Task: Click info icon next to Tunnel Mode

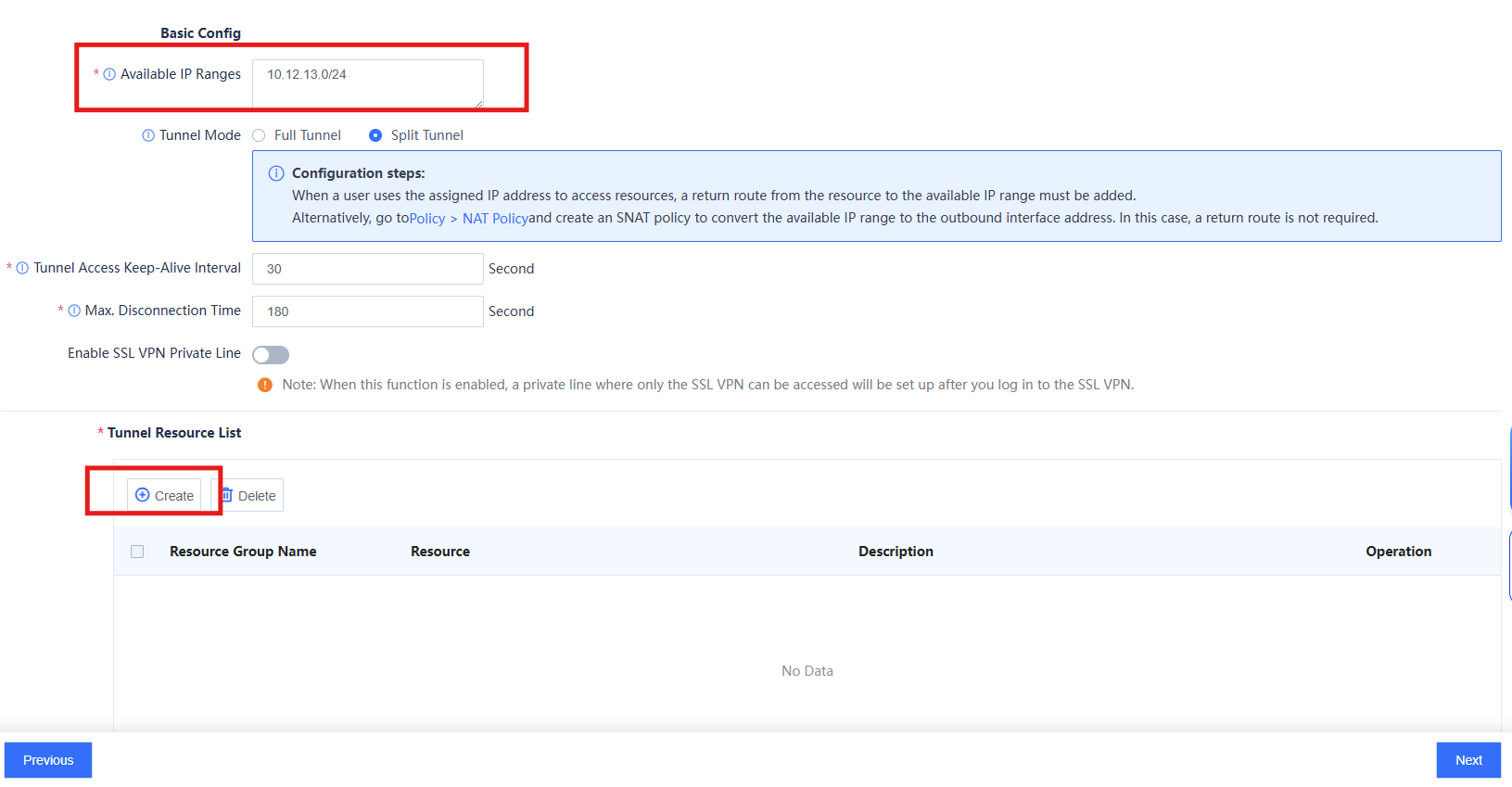Action: [x=148, y=135]
